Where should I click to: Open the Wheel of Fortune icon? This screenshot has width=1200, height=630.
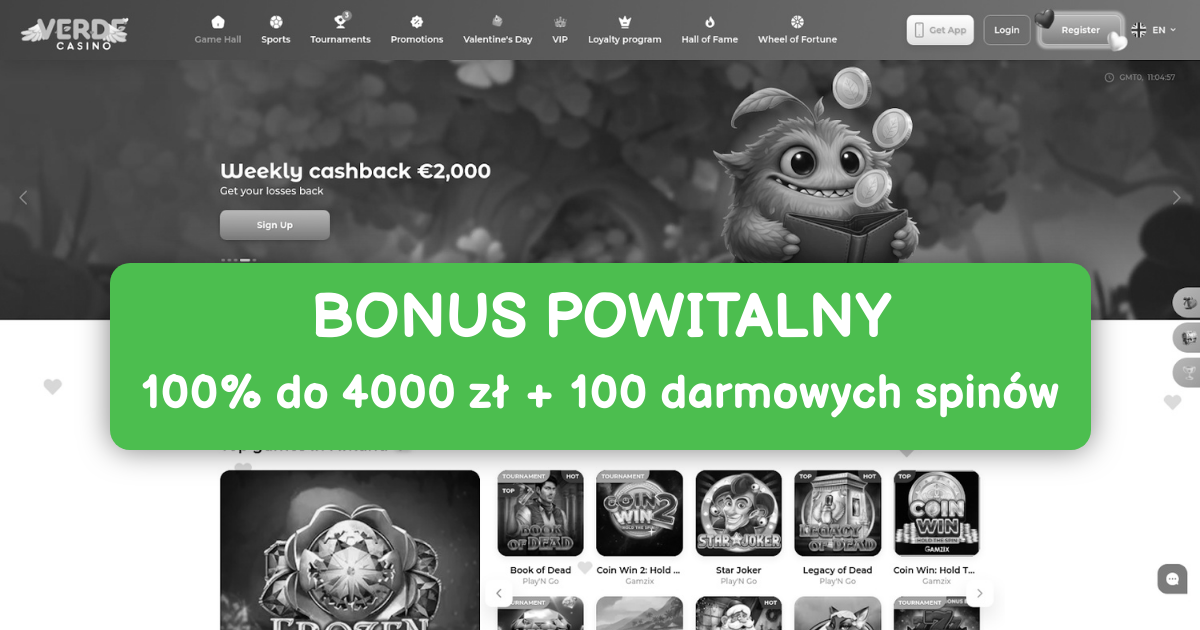pyautogui.click(x=797, y=22)
